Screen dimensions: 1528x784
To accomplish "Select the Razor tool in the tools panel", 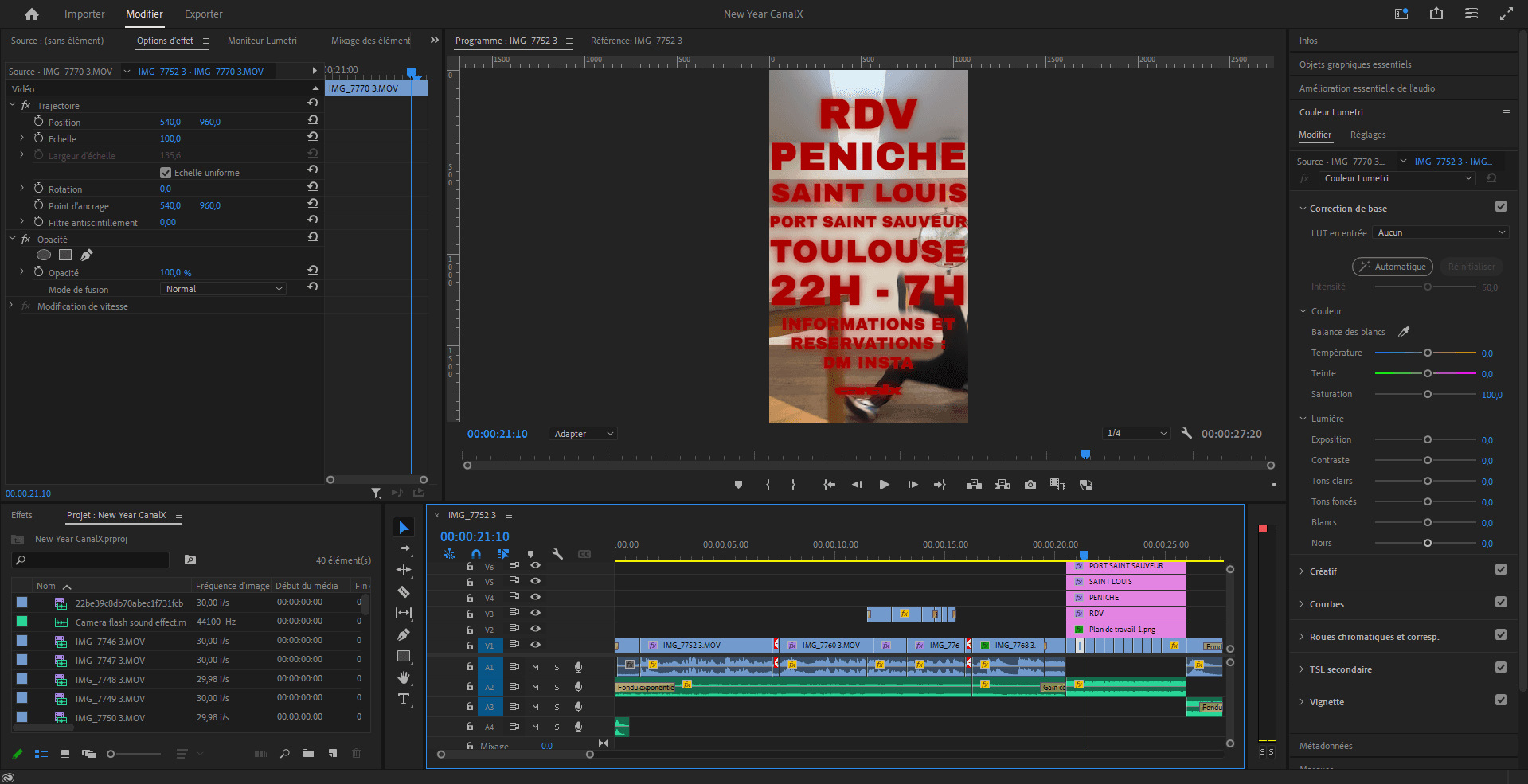I will [x=404, y=591].
